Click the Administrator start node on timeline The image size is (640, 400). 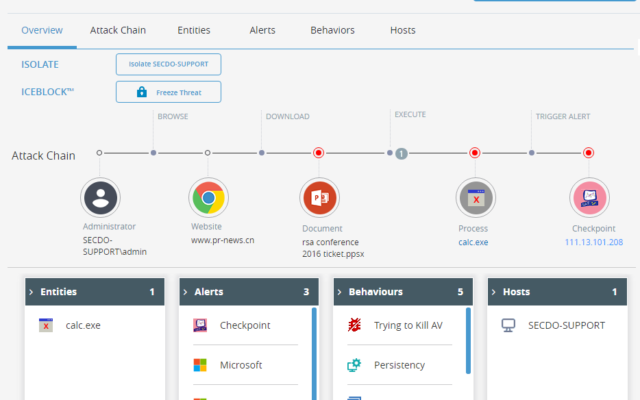pos(99,153)
